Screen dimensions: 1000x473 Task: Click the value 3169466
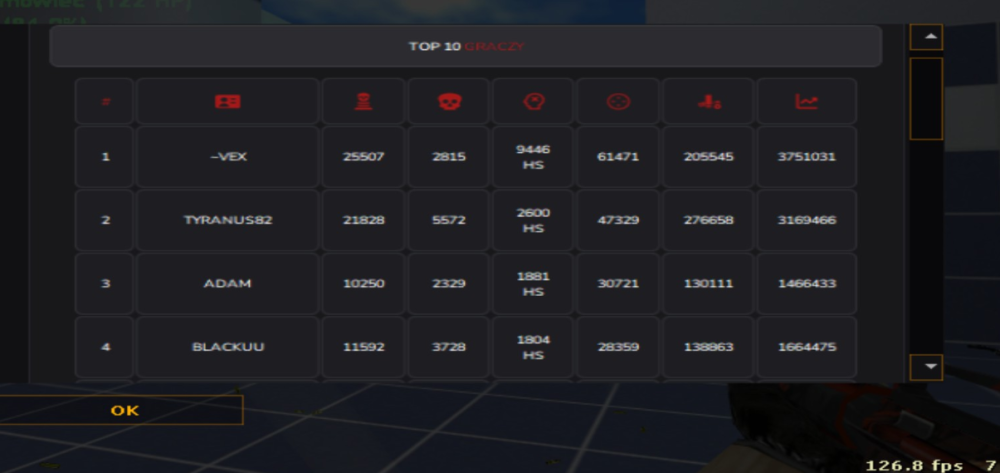pos(806,220)
